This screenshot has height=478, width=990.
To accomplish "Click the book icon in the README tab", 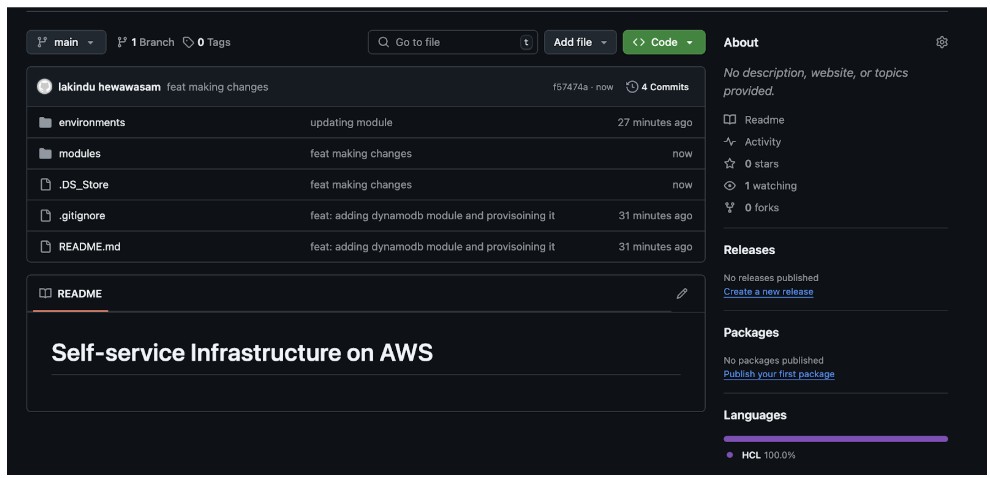I will coord(45,294).
